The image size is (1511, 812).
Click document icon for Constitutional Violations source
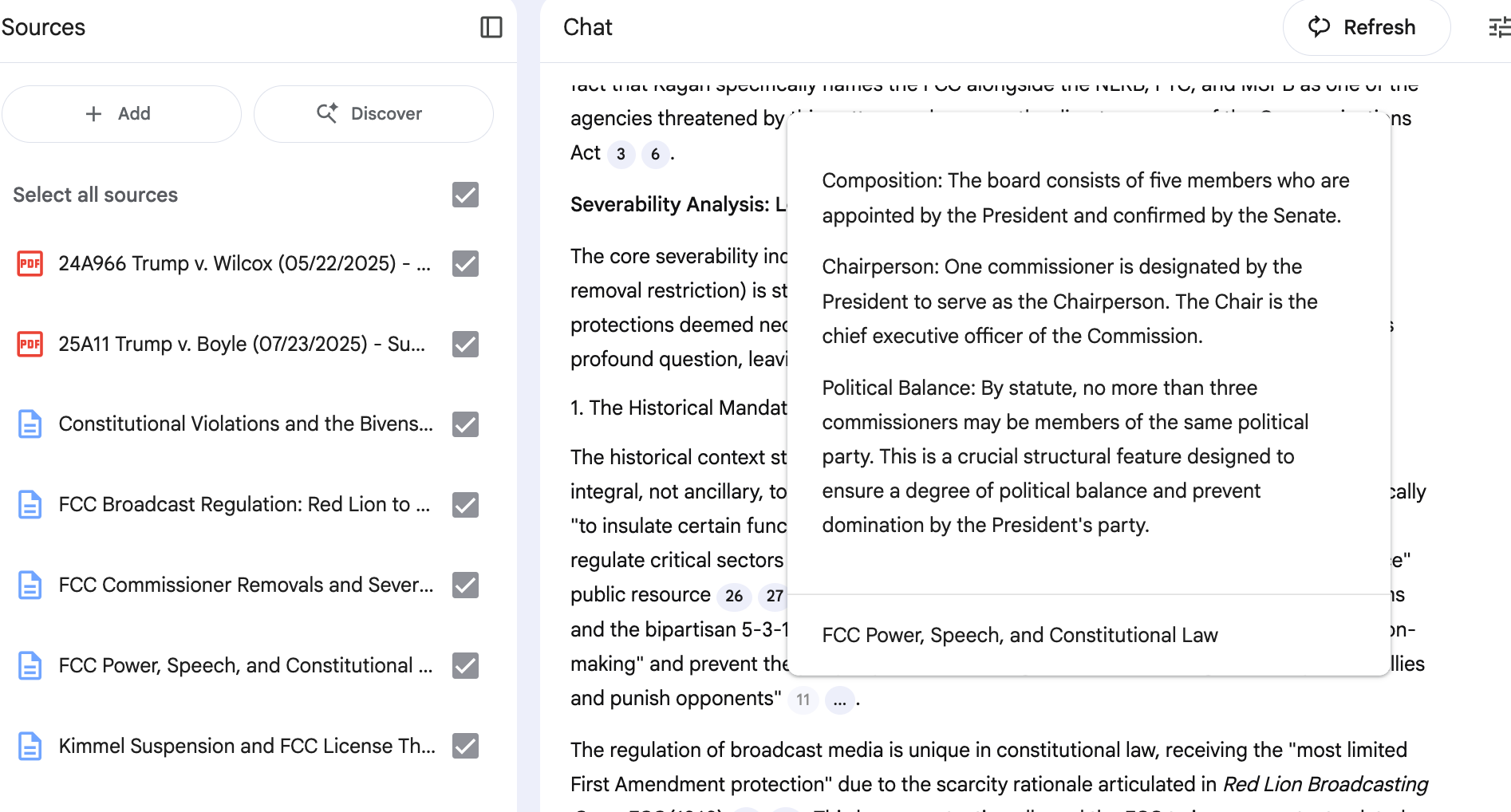tap(30, 424)
